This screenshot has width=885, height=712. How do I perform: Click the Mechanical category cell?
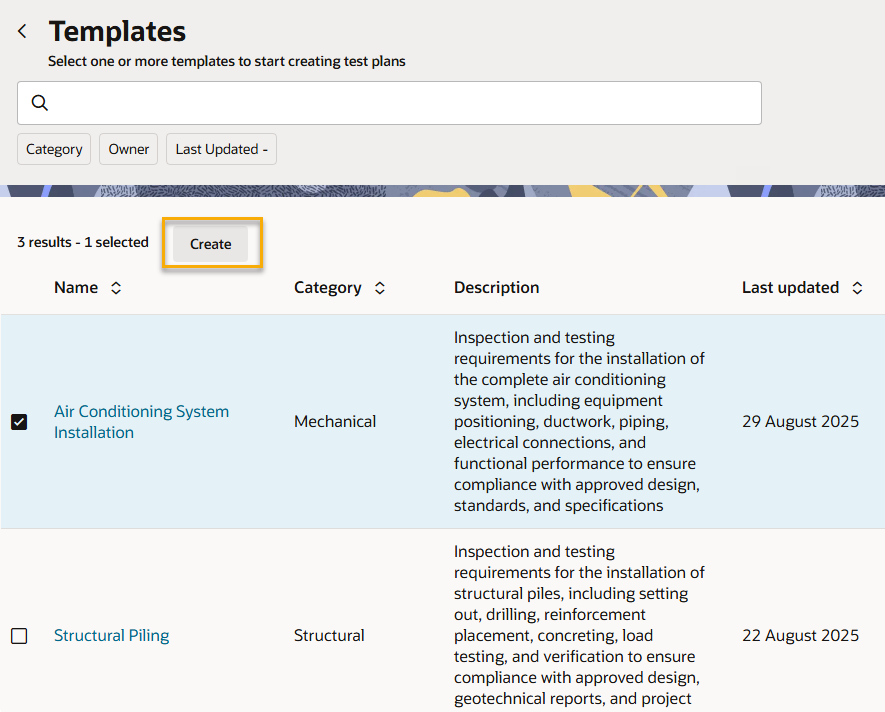tap(335, 422)
